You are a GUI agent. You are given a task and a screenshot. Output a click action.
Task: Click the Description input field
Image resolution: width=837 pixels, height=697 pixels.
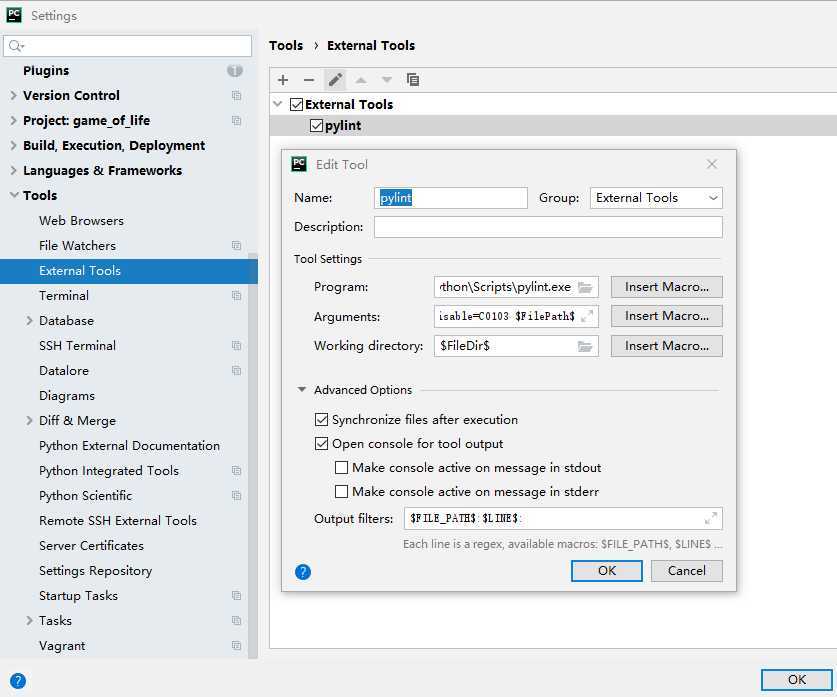548,227
